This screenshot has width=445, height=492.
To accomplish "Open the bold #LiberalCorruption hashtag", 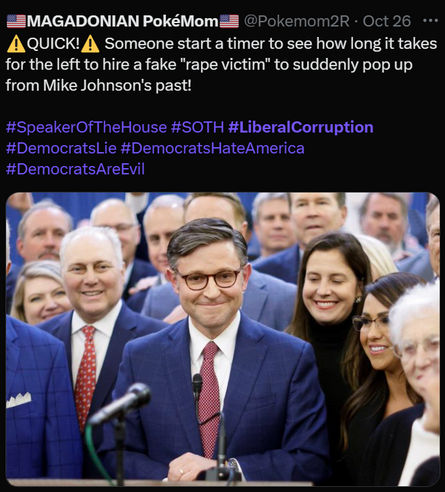I will tap(301, 127).
